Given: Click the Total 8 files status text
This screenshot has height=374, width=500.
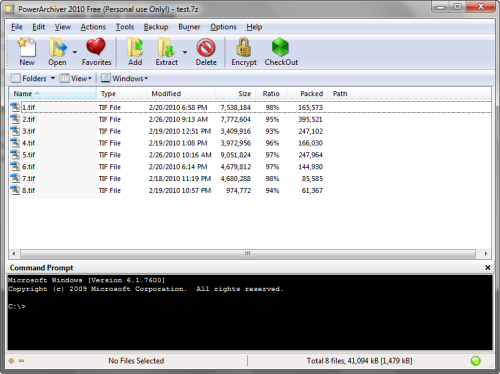Looking at the screenshot, I should click(x=359, y=361).
